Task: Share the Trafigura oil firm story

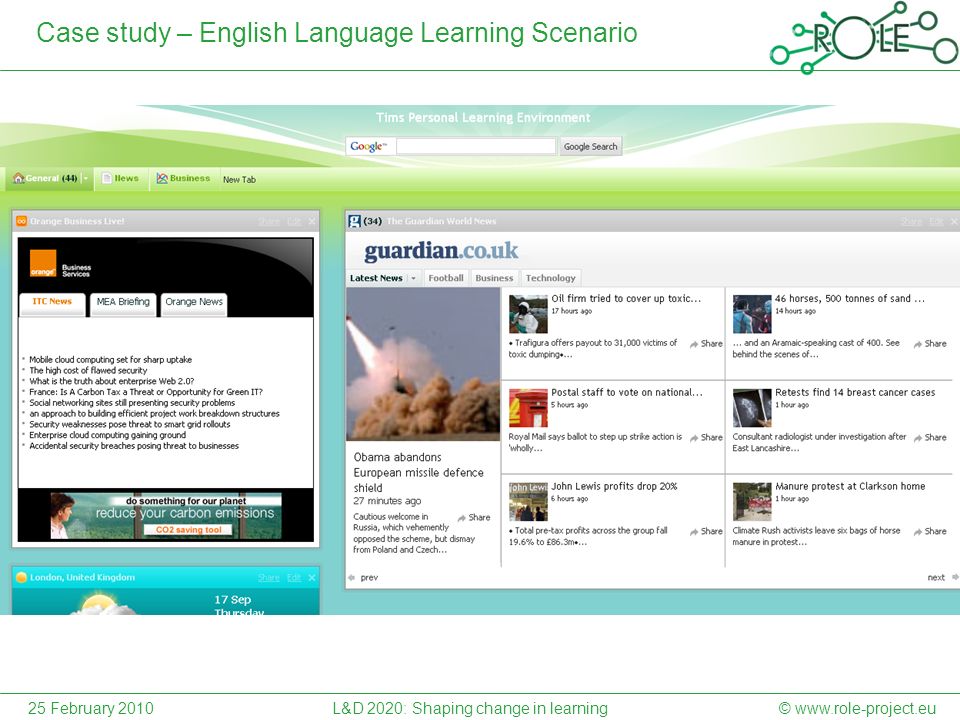Action: coord(706,343)
